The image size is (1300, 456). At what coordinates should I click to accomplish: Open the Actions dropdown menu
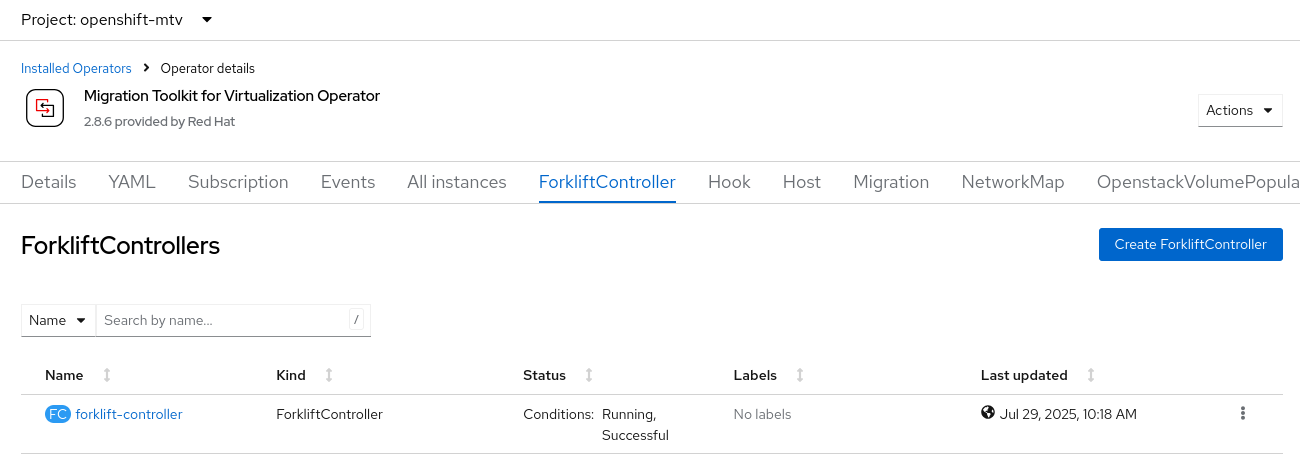tap(1240, 110)
